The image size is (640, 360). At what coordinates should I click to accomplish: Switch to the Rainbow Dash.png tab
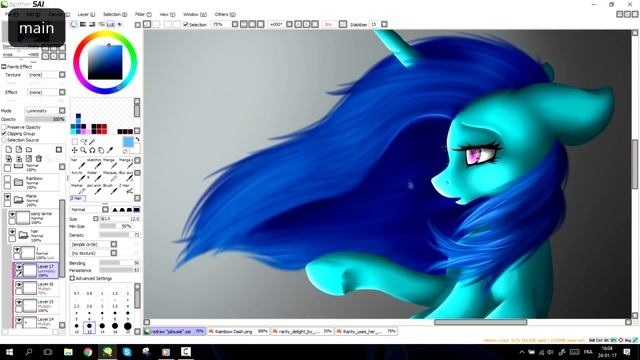pos(238,331)
